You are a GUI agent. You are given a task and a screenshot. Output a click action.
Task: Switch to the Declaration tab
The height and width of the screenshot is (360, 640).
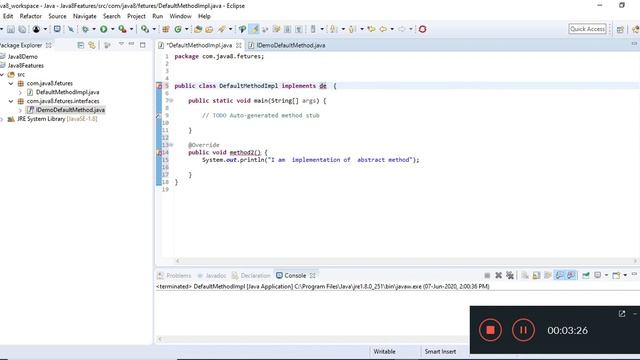[x=251, y=276]
